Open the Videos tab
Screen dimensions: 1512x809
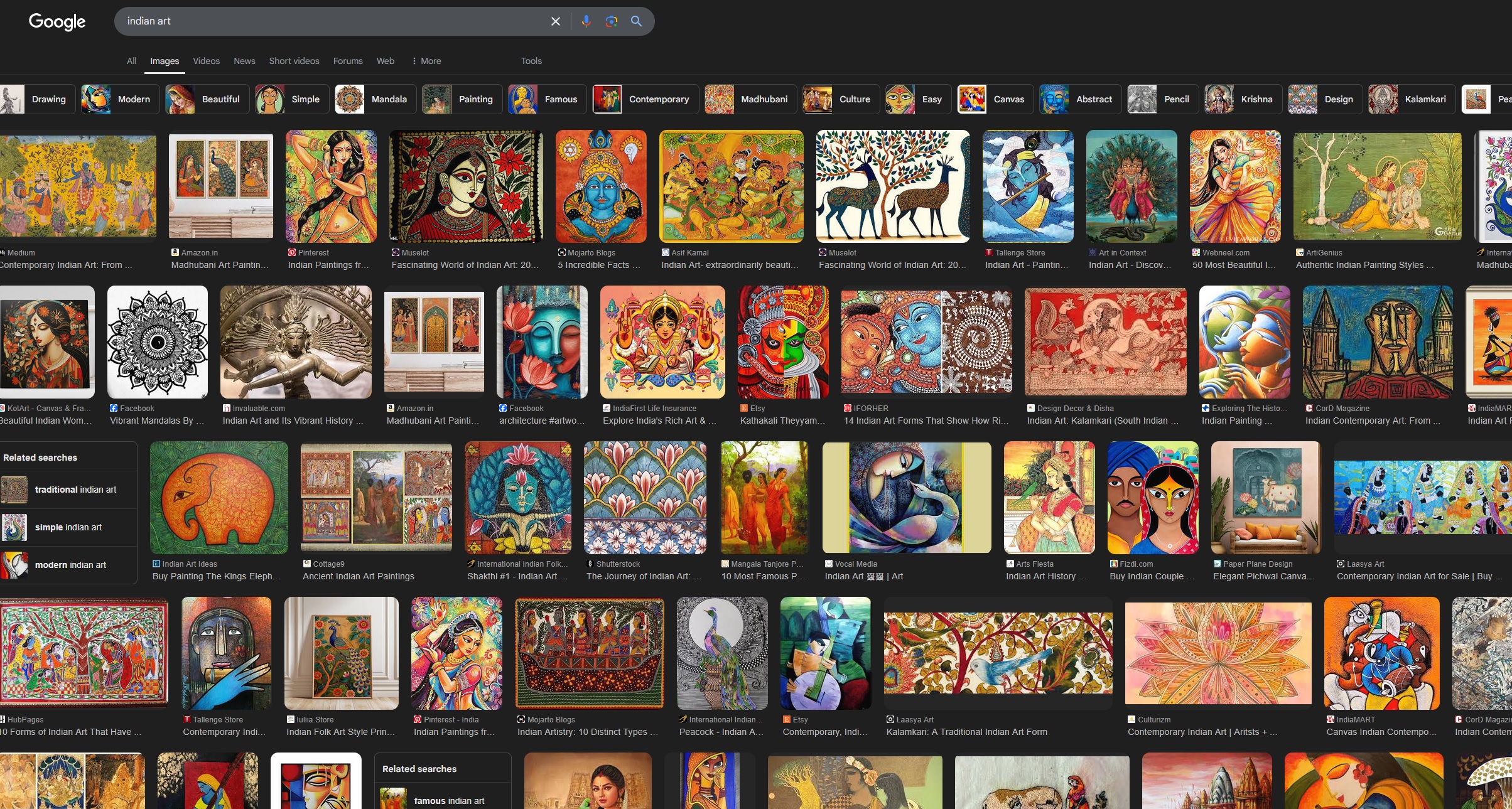click(207, 61)
